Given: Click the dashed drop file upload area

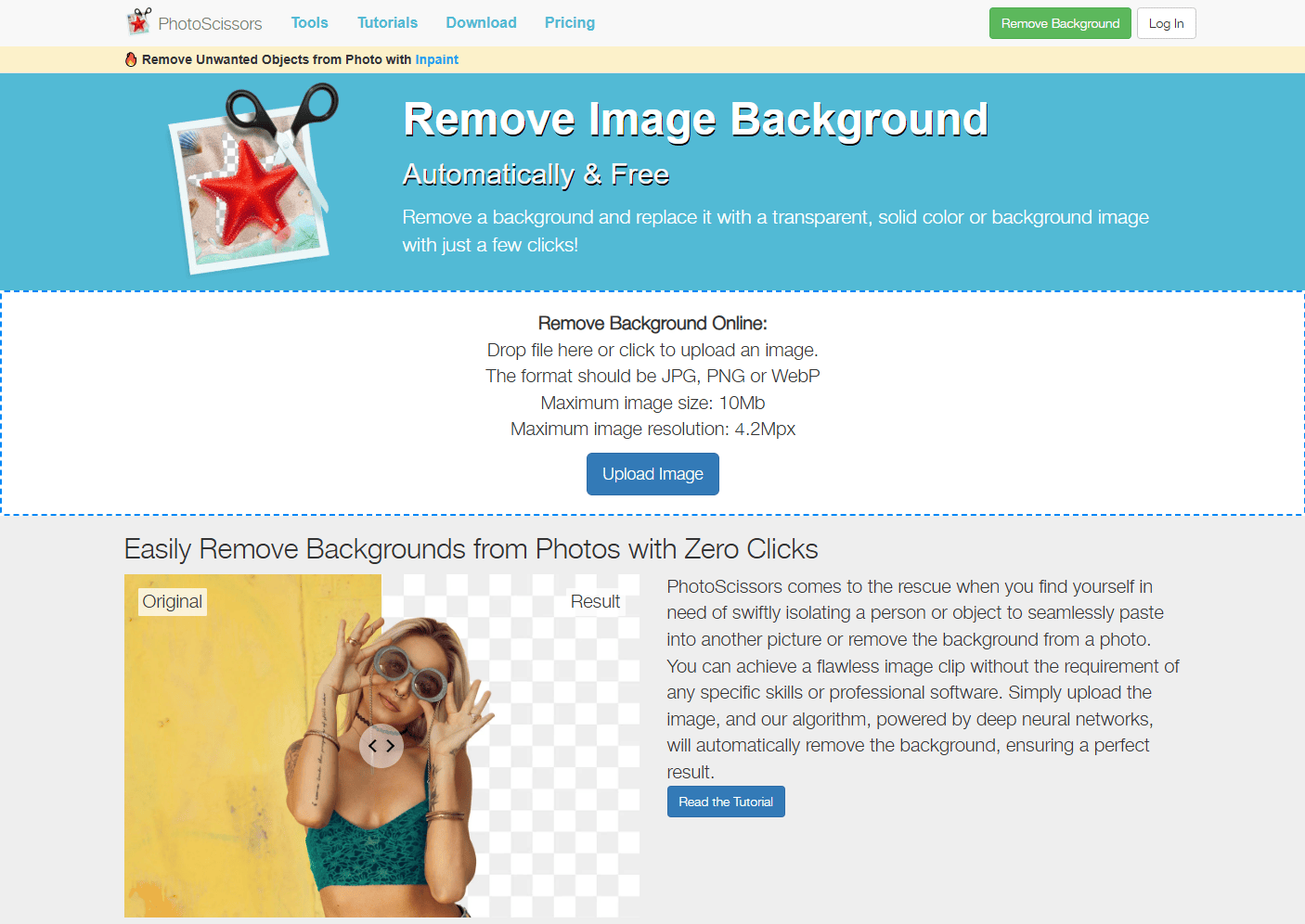Looking at the screenshot, I should click(652, 403).
